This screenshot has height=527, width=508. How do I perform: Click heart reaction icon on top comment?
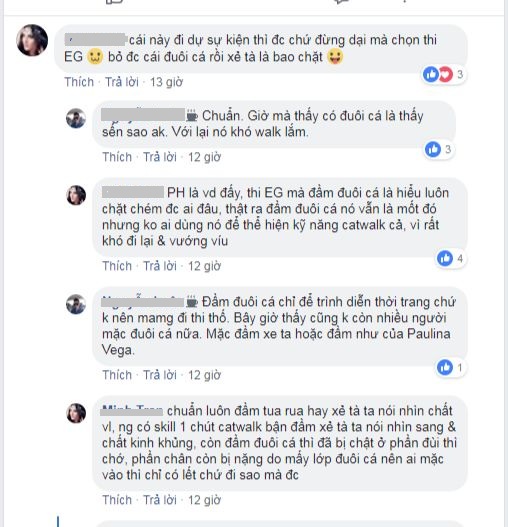(x=445, y=74)
